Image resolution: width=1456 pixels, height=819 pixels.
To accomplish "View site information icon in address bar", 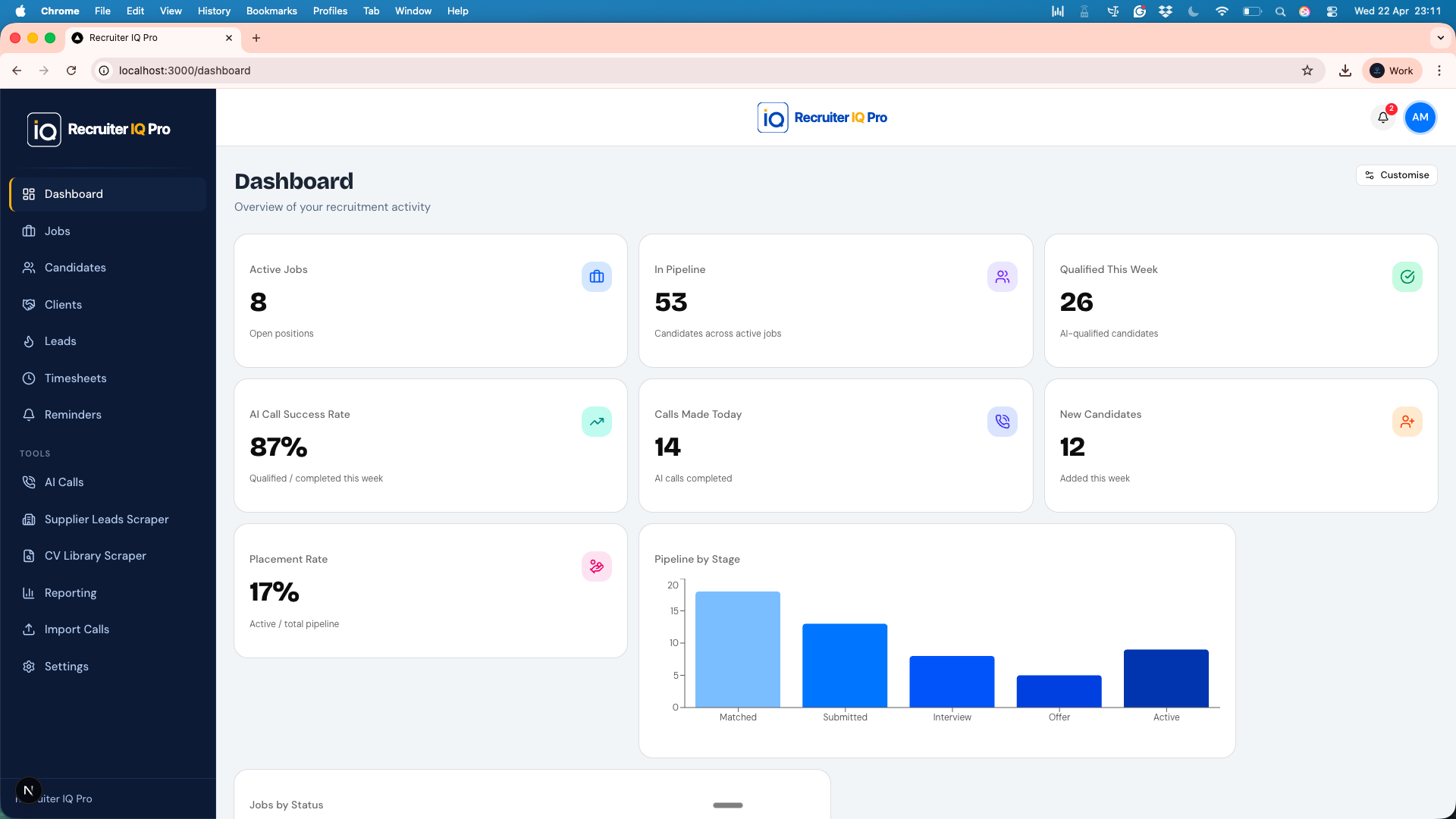I will click(x=105, y=71).
